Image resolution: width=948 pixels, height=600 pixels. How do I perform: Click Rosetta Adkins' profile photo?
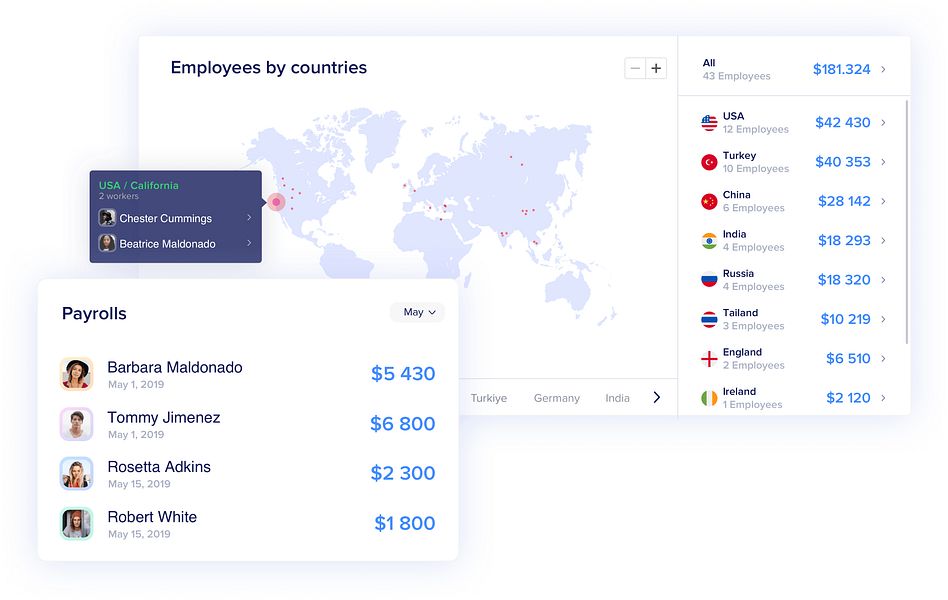(x=77, y=473)
